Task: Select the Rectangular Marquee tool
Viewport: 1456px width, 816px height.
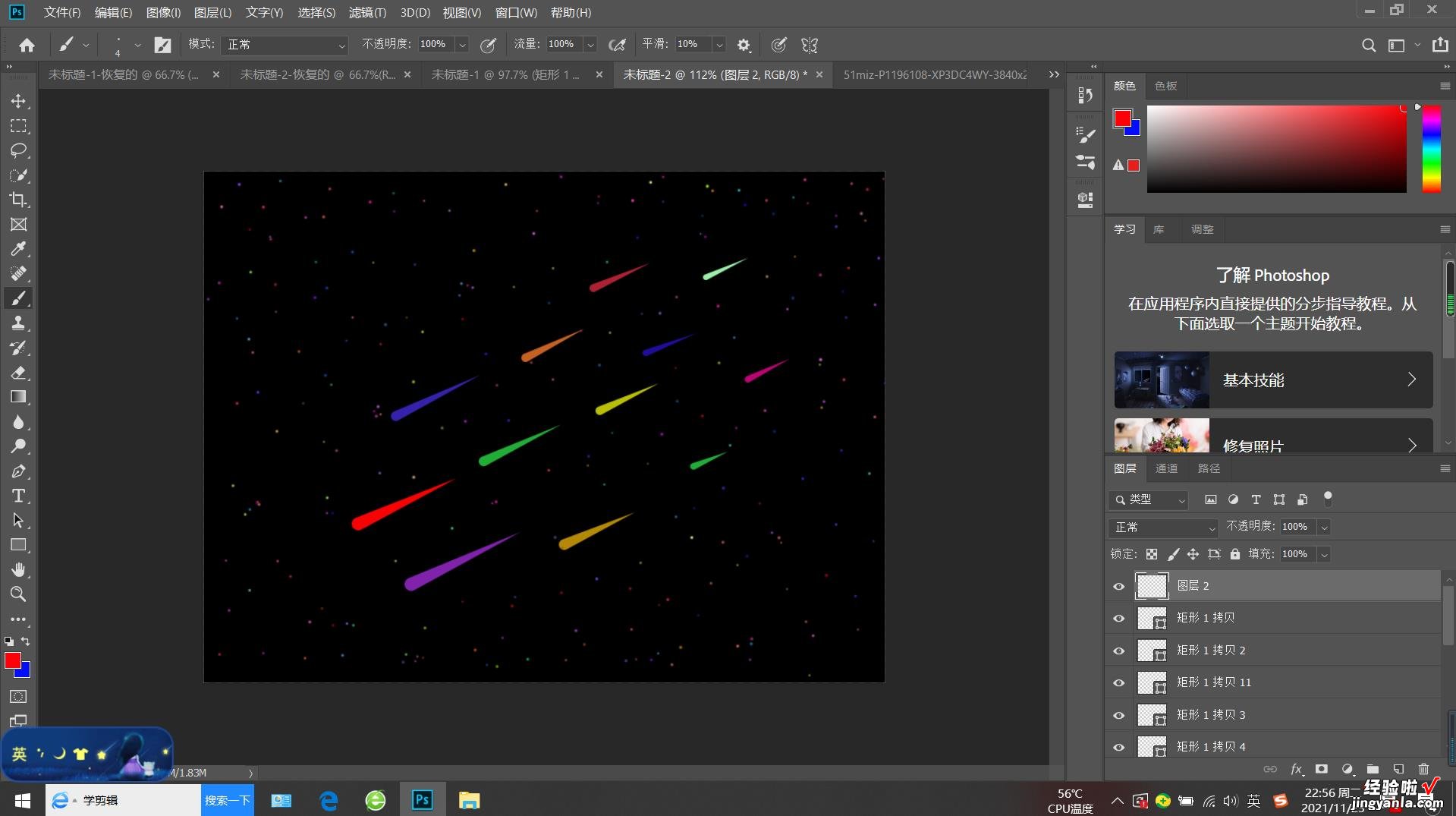Action: (18, 126)
